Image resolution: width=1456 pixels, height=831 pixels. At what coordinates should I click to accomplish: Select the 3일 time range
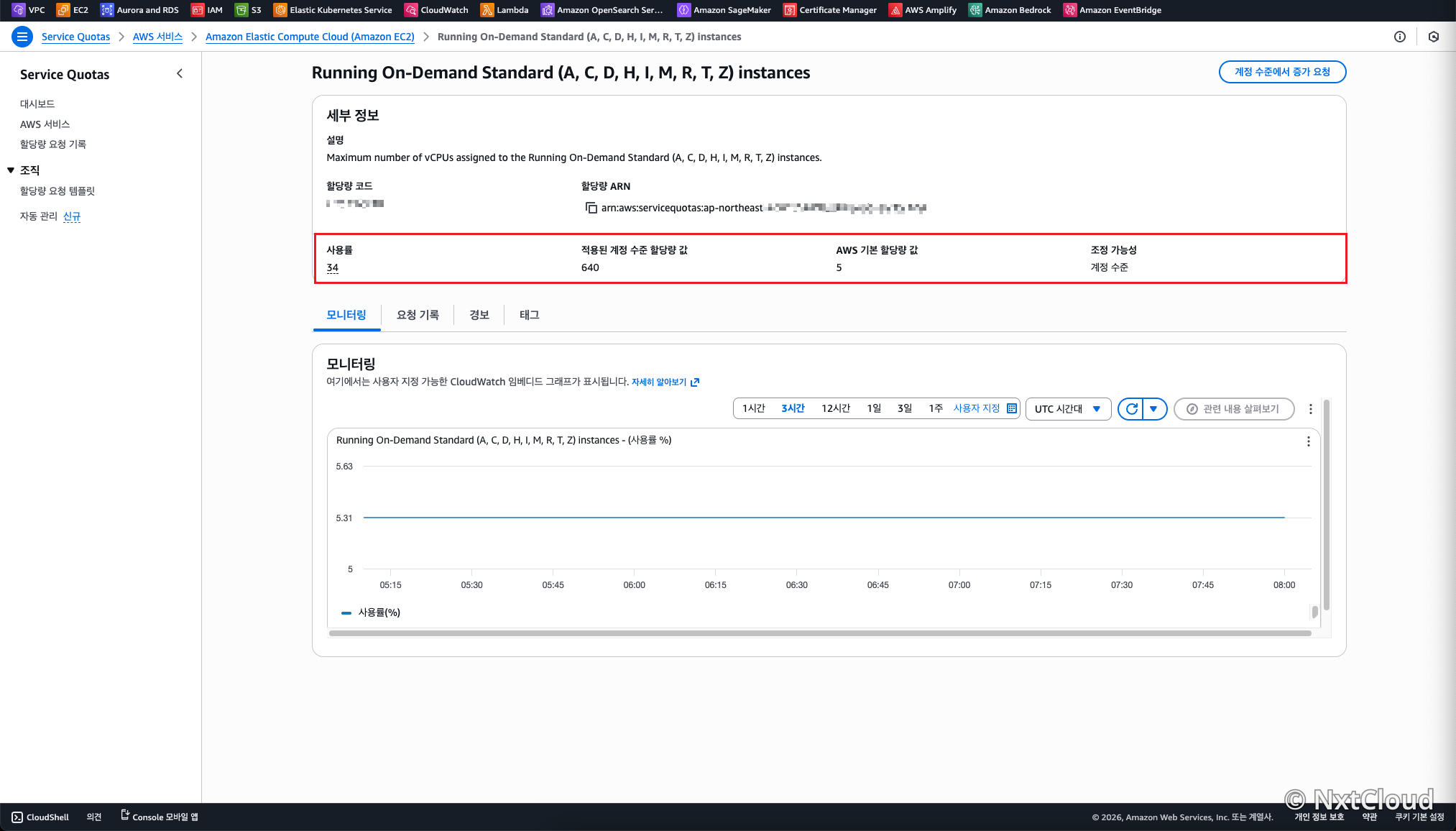coord(904,408)
